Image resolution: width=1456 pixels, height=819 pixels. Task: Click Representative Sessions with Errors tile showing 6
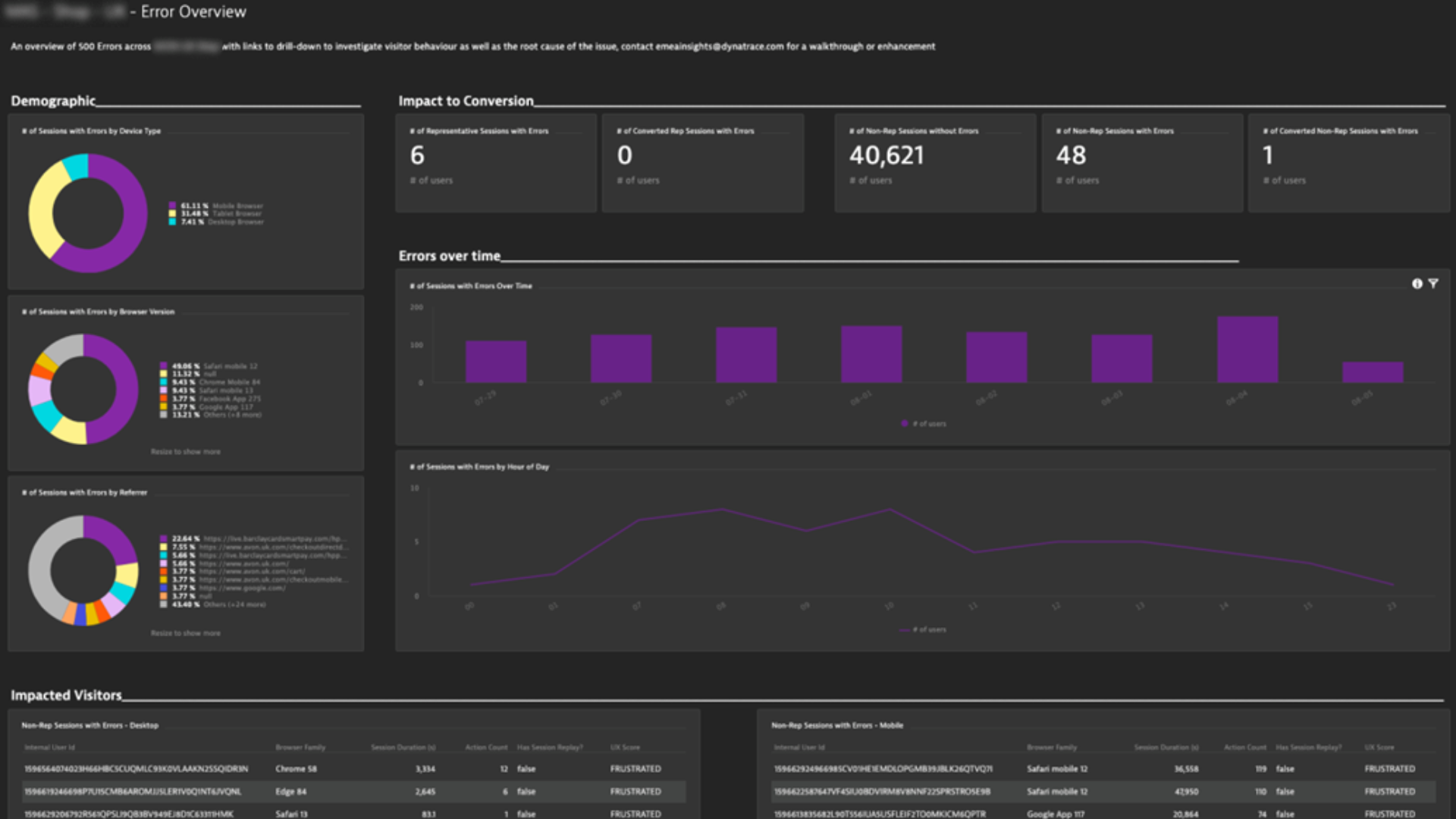pos(496,163)
